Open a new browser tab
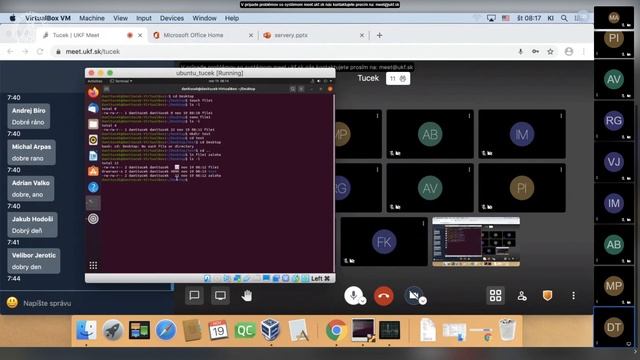 [x=379, y=36]
